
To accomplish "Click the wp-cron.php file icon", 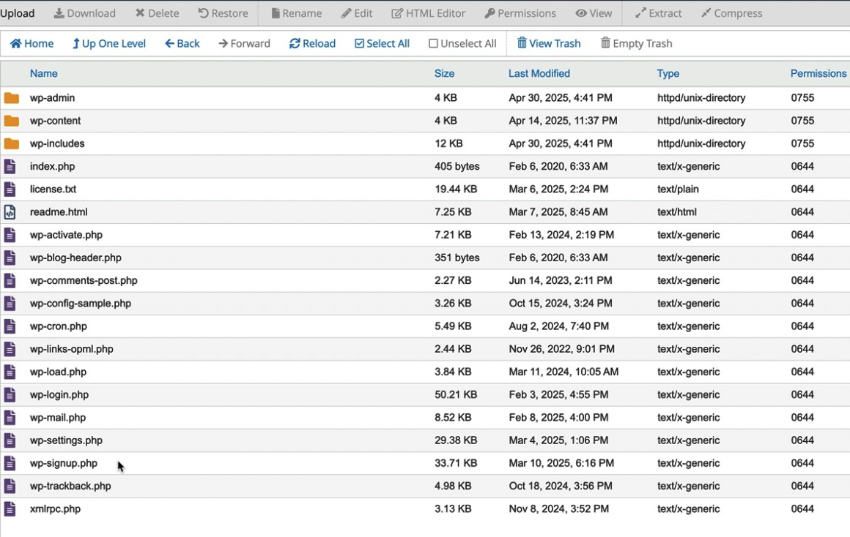I will 10,326.
